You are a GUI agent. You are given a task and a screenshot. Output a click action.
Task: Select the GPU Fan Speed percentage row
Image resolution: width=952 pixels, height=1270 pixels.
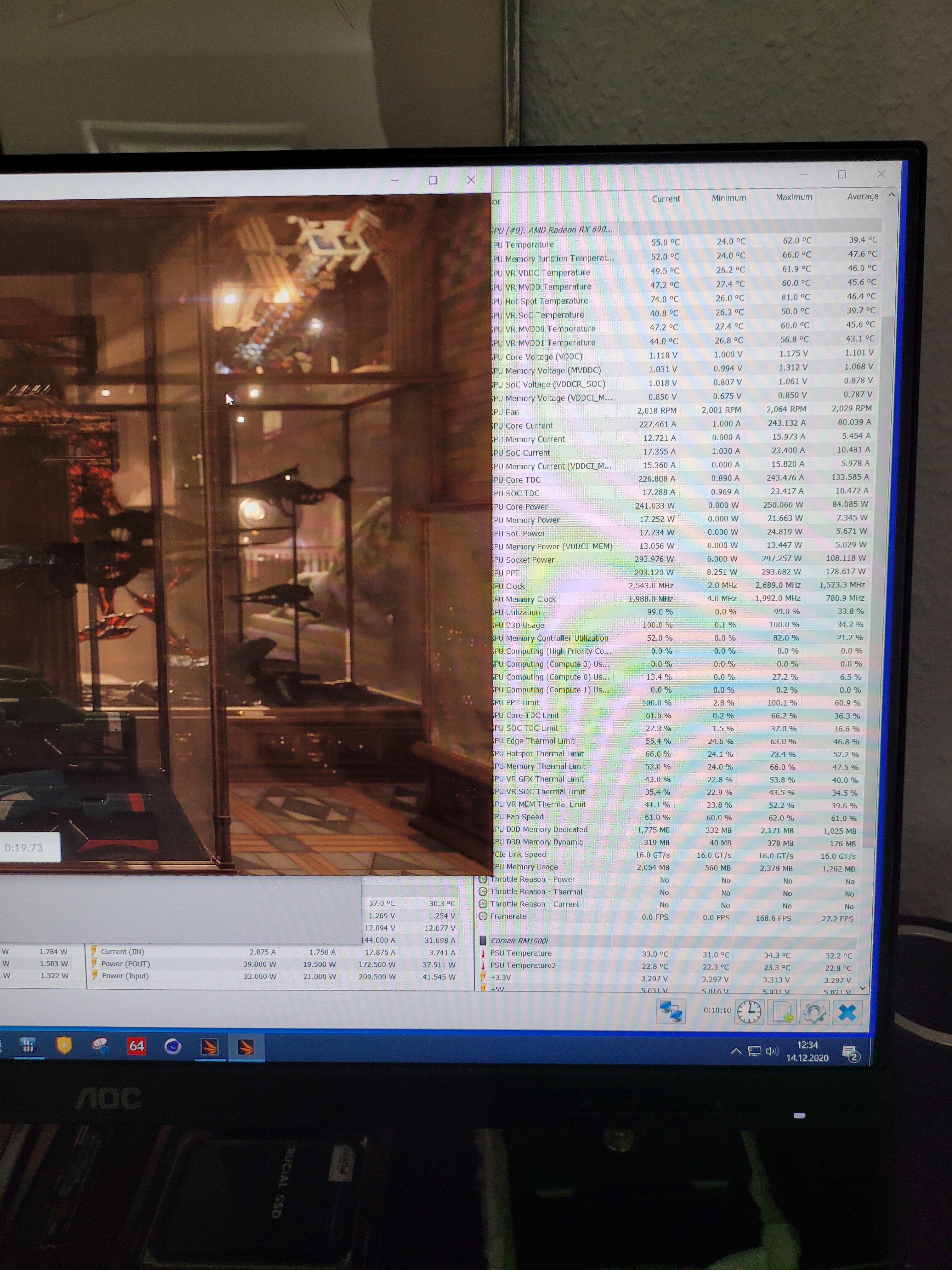click(x=677, y=817)
